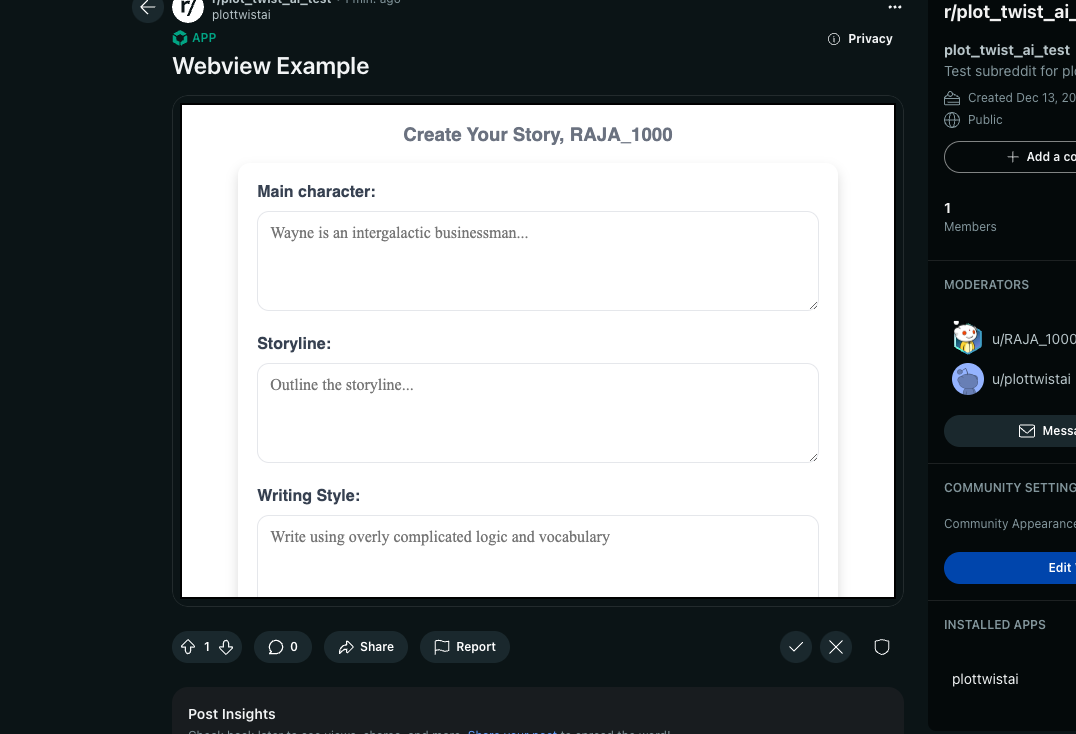
Task: Approve the post with the checkmark icon
Action: [796, 647]
